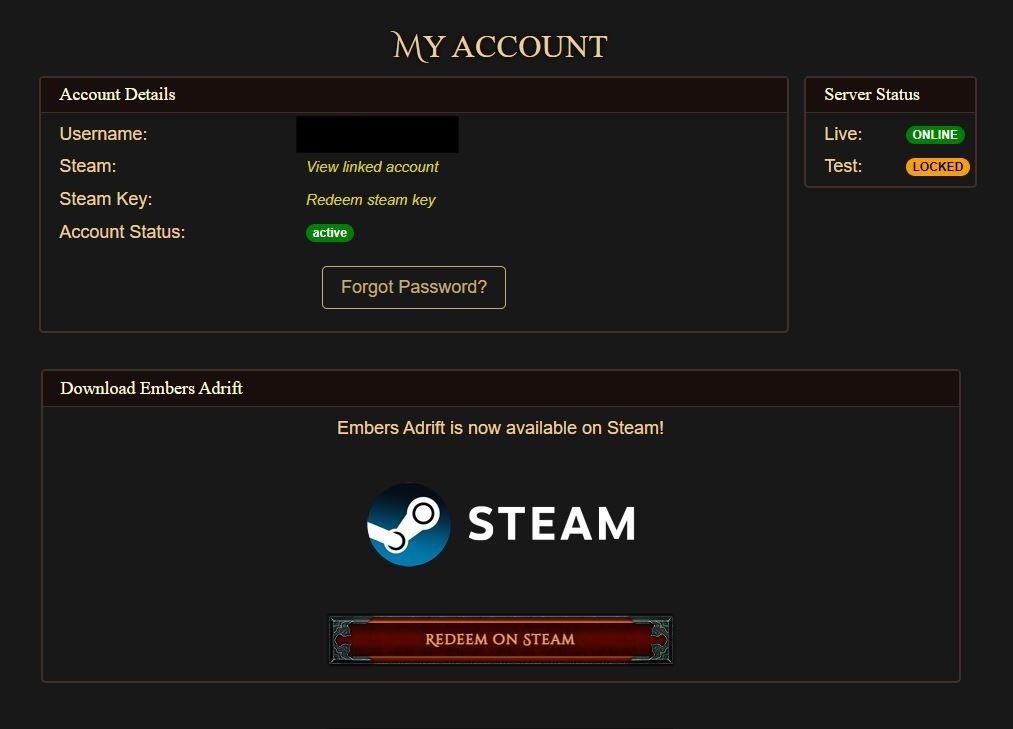The image size is (1013, 729).
Task: Follow the Redeem steam key link
Action: point(371,200)
